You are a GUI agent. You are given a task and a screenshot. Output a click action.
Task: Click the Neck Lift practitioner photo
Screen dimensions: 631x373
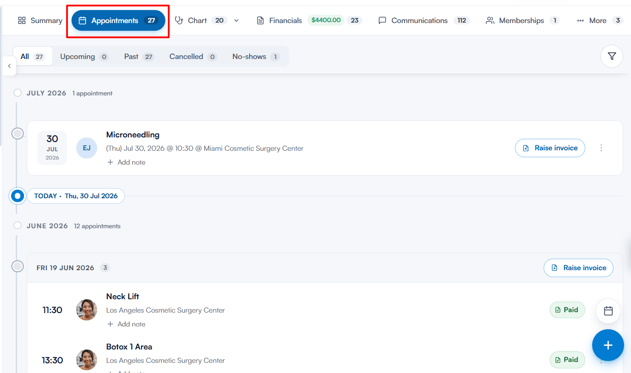point(87,310)
